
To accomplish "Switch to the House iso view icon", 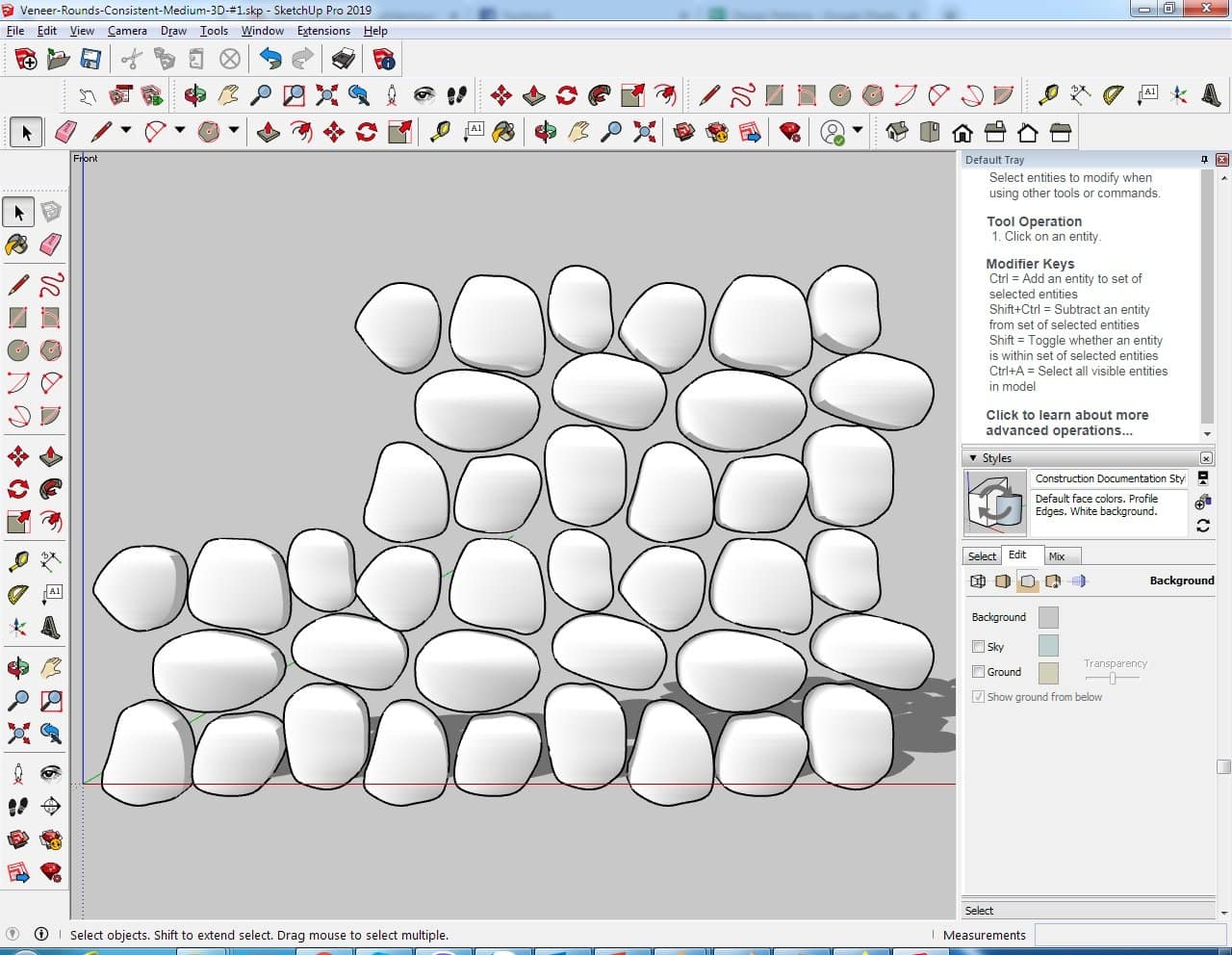I will coord(897,132).
